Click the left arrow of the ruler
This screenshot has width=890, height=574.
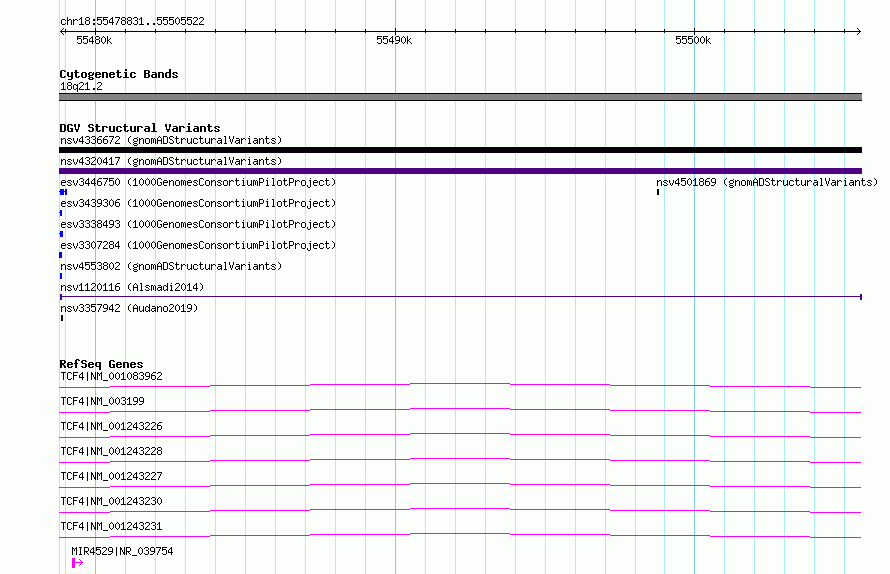click(x=62, y=32)
